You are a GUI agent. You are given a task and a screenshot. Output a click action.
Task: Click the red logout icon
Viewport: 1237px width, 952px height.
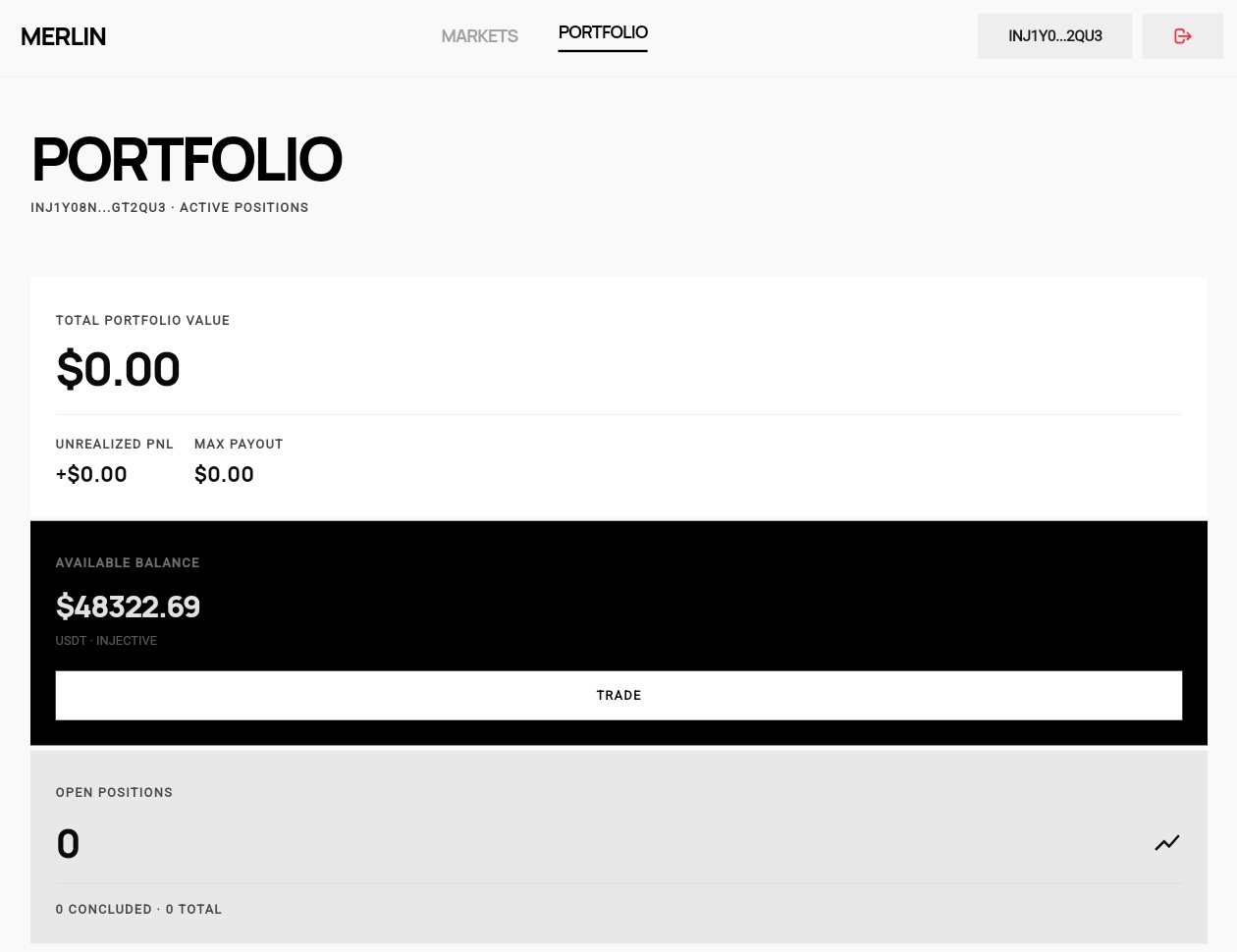[1182, 36]
